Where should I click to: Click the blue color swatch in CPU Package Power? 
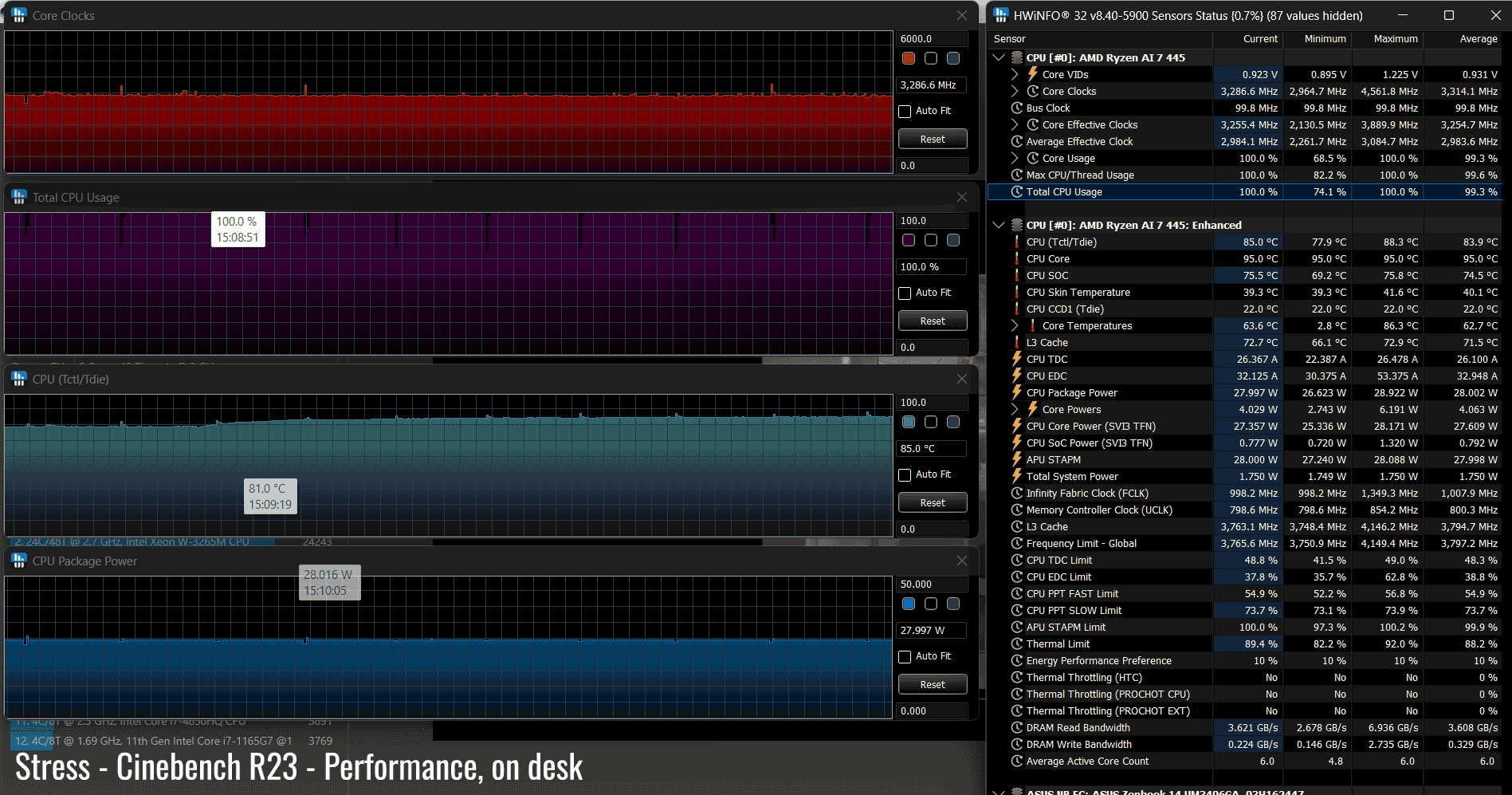coord(909,604)
